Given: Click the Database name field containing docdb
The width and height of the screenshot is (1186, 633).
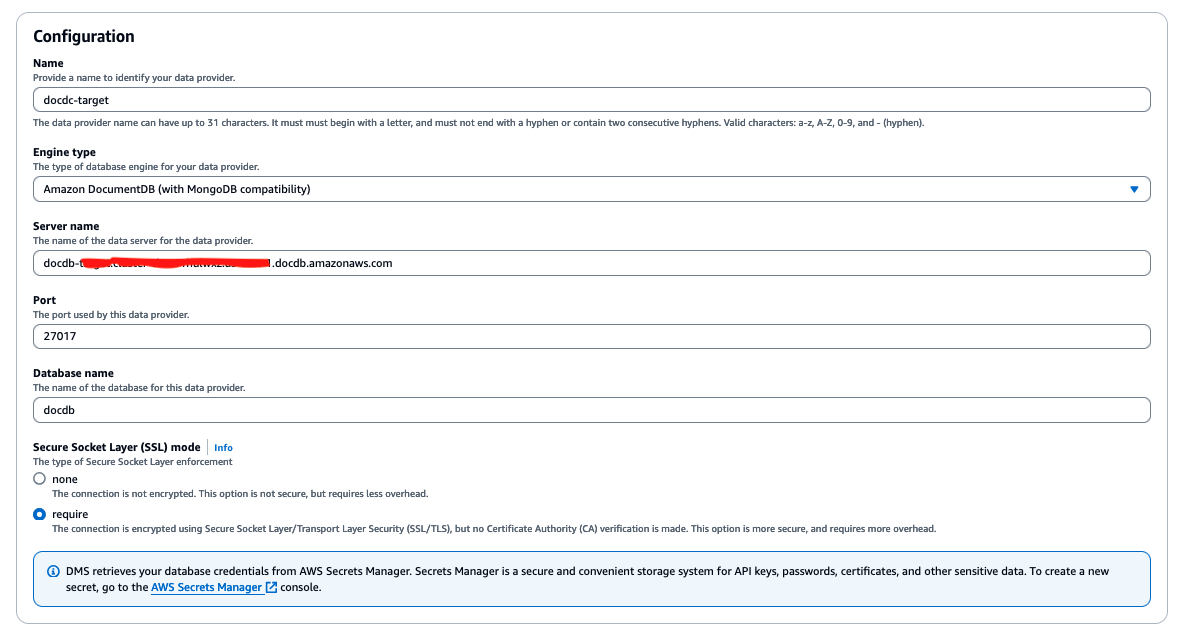Looking at the screenshot, I should point(590,410).
